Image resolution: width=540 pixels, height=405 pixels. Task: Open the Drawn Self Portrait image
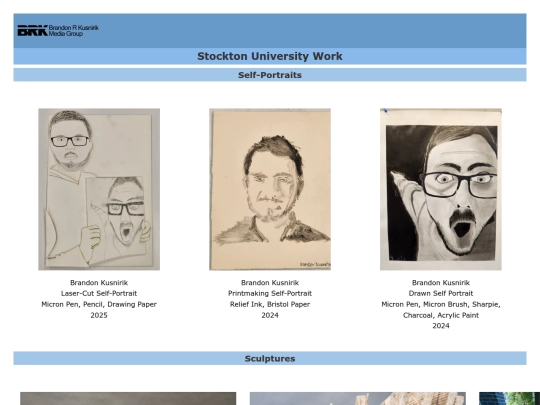[440, 189]
